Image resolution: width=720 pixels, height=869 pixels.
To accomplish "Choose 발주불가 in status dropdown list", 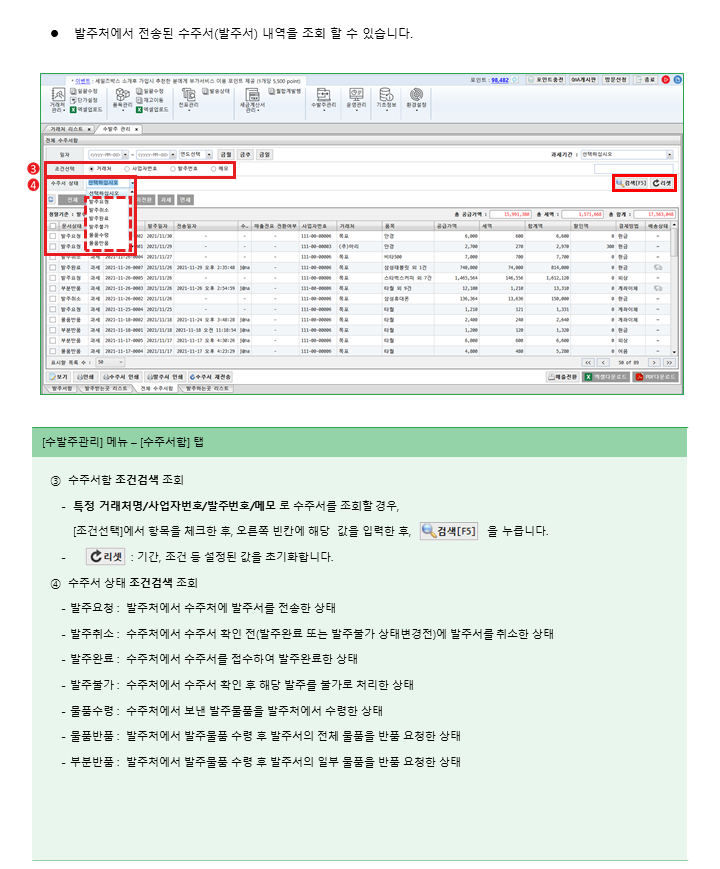I will [99, 227].
